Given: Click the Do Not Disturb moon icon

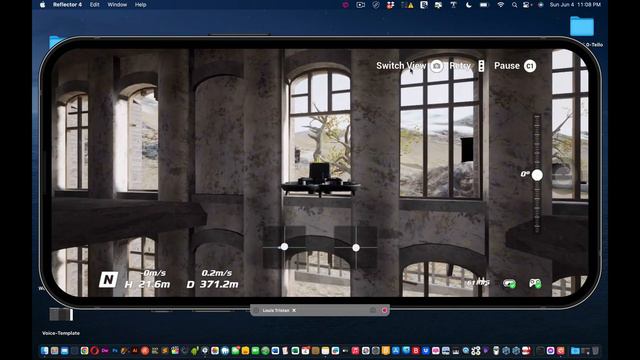Looking at the screenshot, I should [x=469, y=5].
